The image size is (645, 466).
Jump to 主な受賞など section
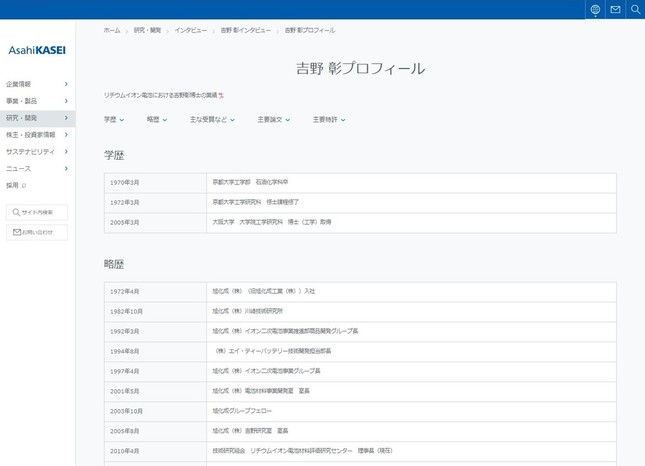[212, 120]
